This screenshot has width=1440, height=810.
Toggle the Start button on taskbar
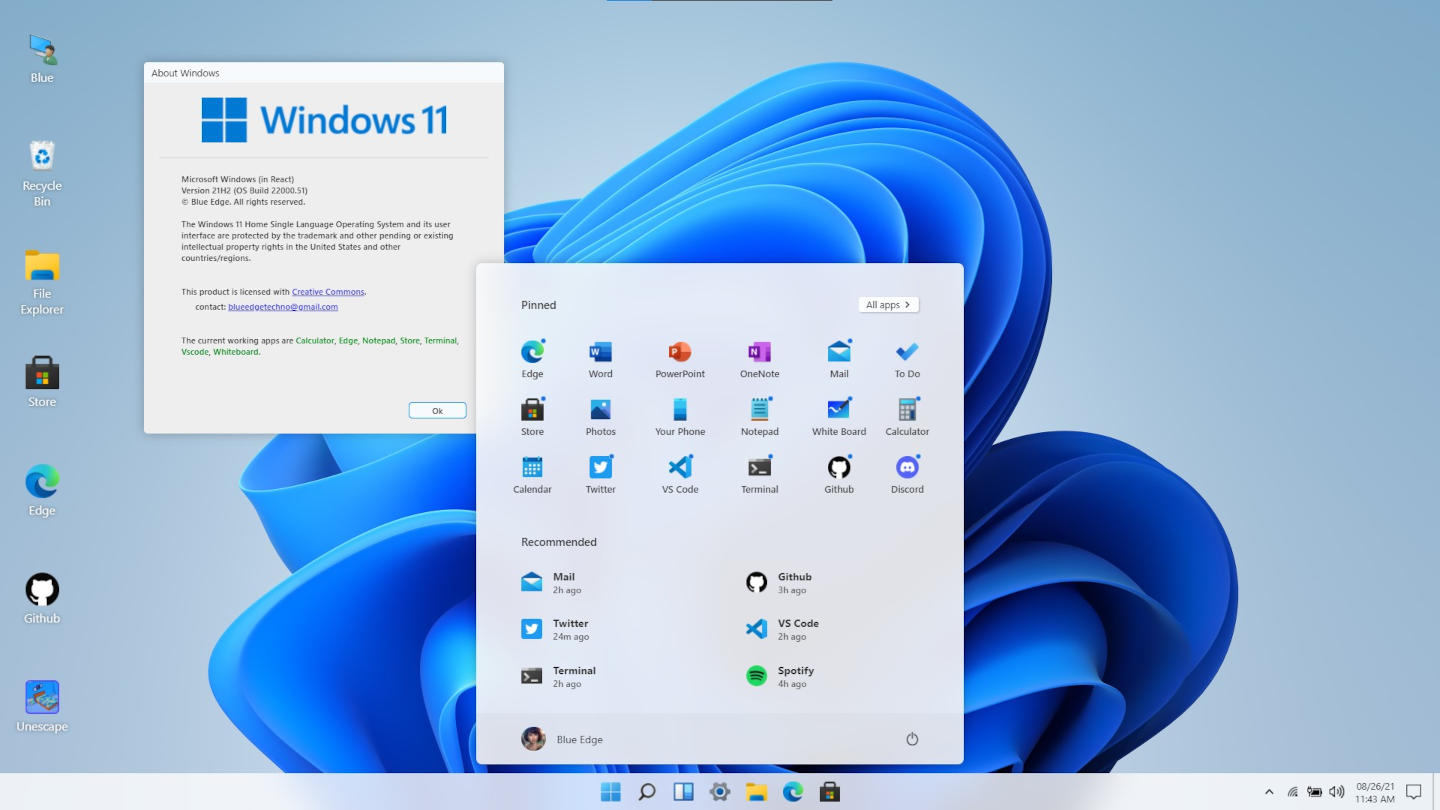click(x=610, y=792)
